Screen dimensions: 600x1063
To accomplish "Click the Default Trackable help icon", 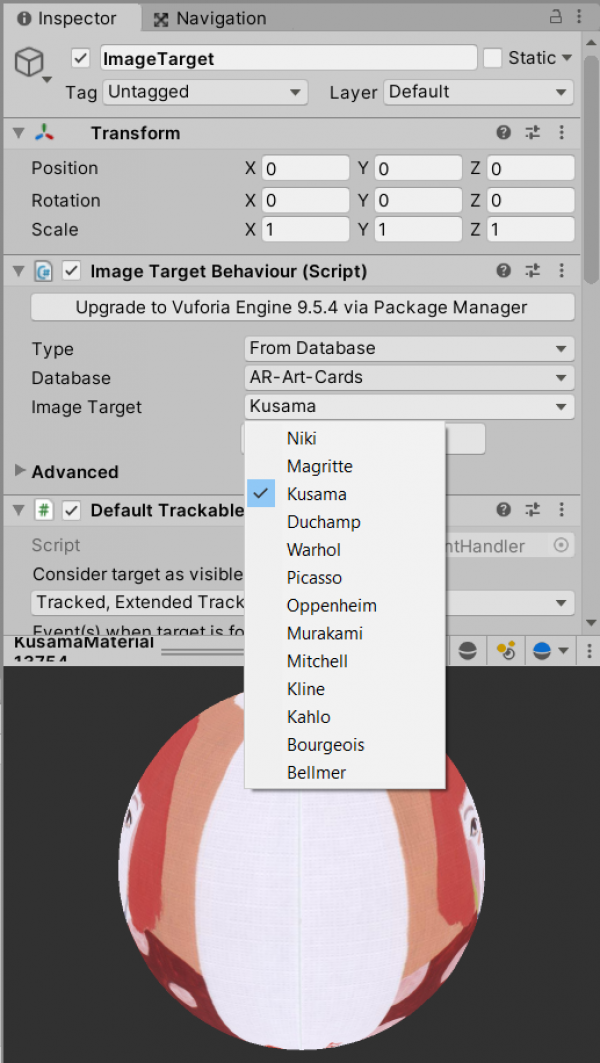I will (x=504, y=510).
